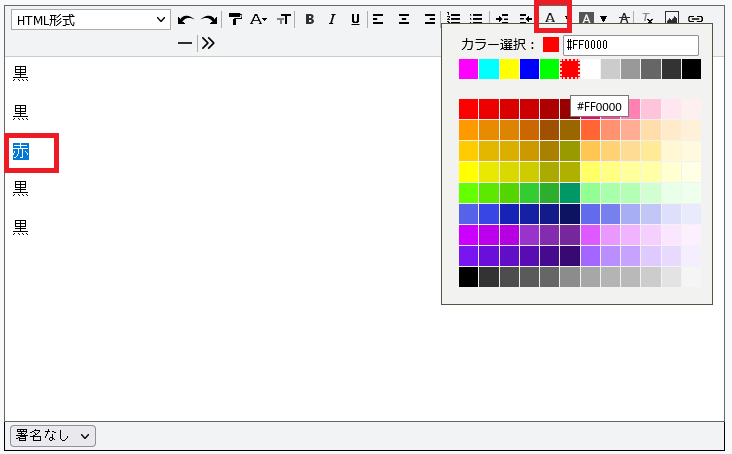Click the font color A button

550,18
